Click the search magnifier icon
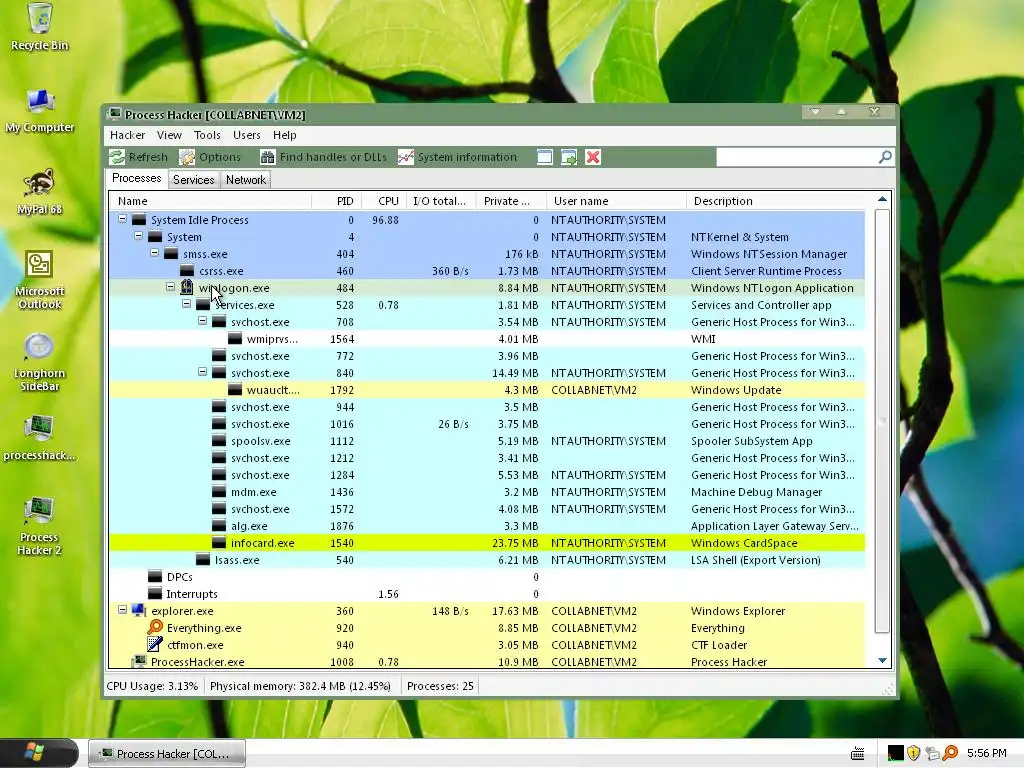Viewport: 1024px width, 768px height. coord(885,157)
